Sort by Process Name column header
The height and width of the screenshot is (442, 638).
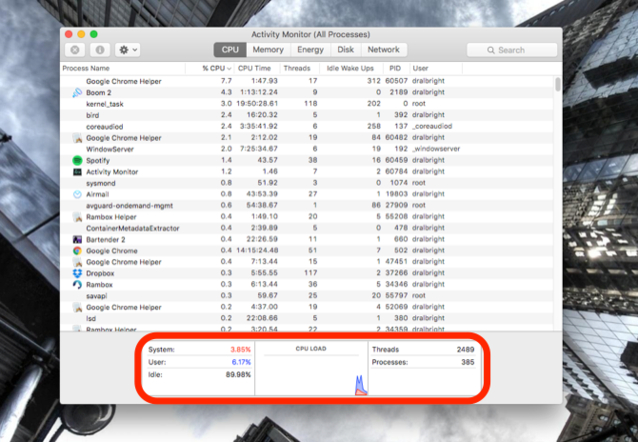click(86, 68)
